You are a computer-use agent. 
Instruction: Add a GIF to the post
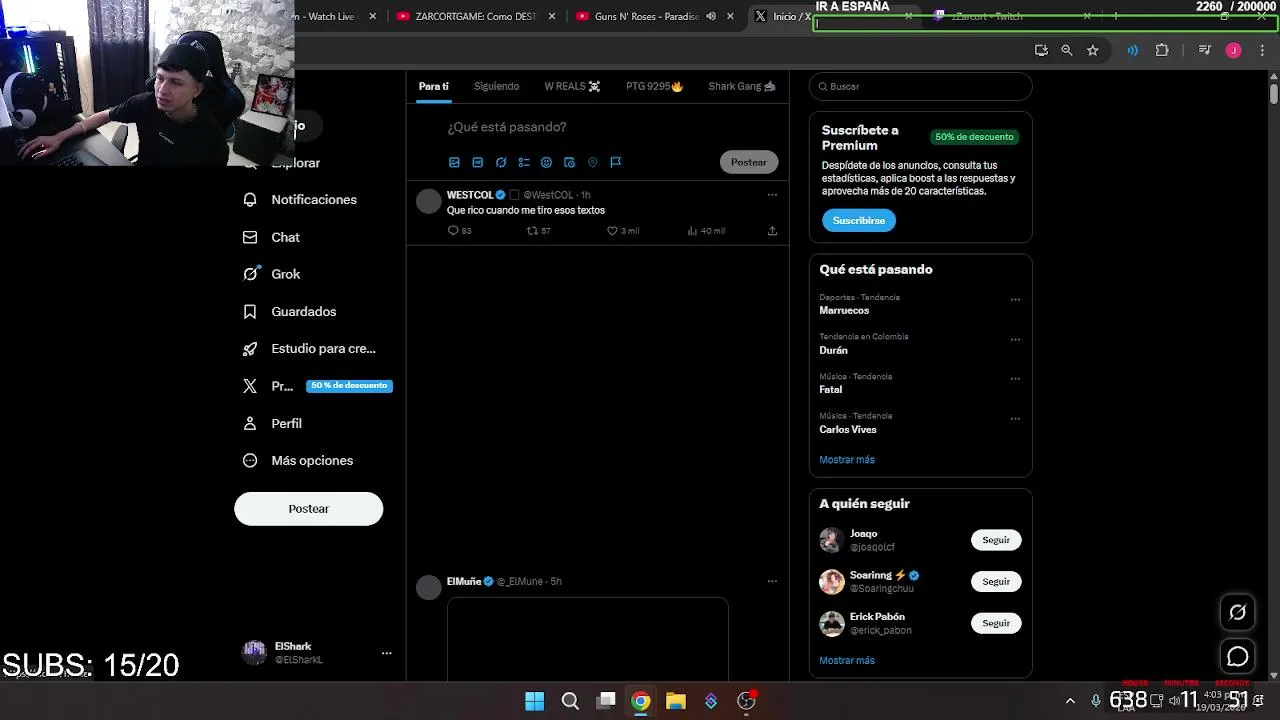pos(477,162)
